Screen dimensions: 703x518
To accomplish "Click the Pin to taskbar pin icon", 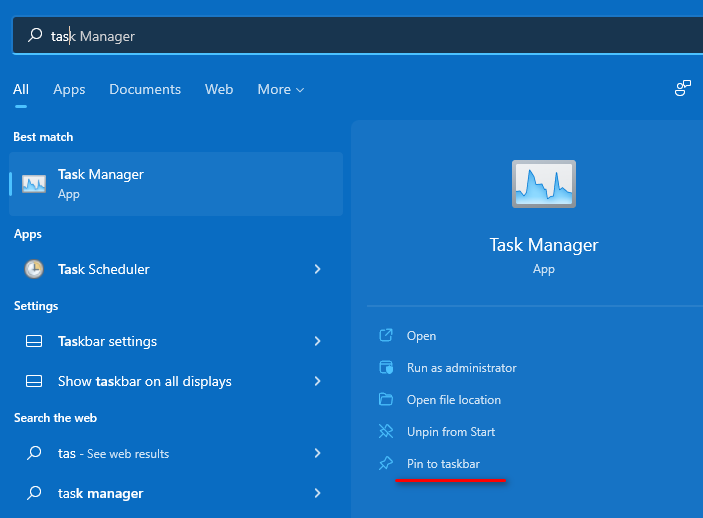I will [x=386, y=463].
